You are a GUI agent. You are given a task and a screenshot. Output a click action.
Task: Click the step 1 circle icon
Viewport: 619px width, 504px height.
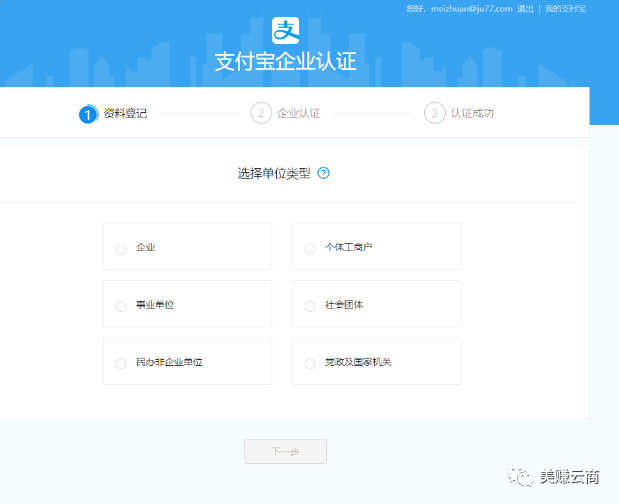click(88, 114)
